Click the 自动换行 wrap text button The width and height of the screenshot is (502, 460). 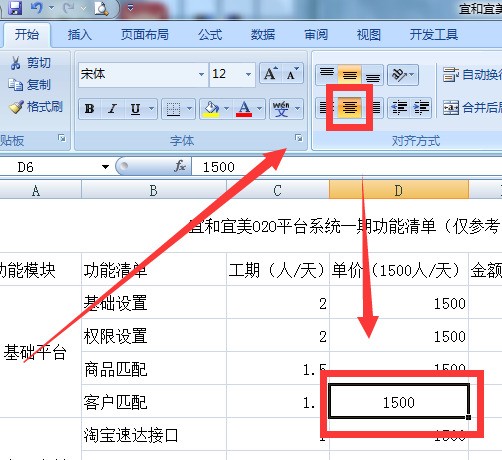tap(472, 75)
